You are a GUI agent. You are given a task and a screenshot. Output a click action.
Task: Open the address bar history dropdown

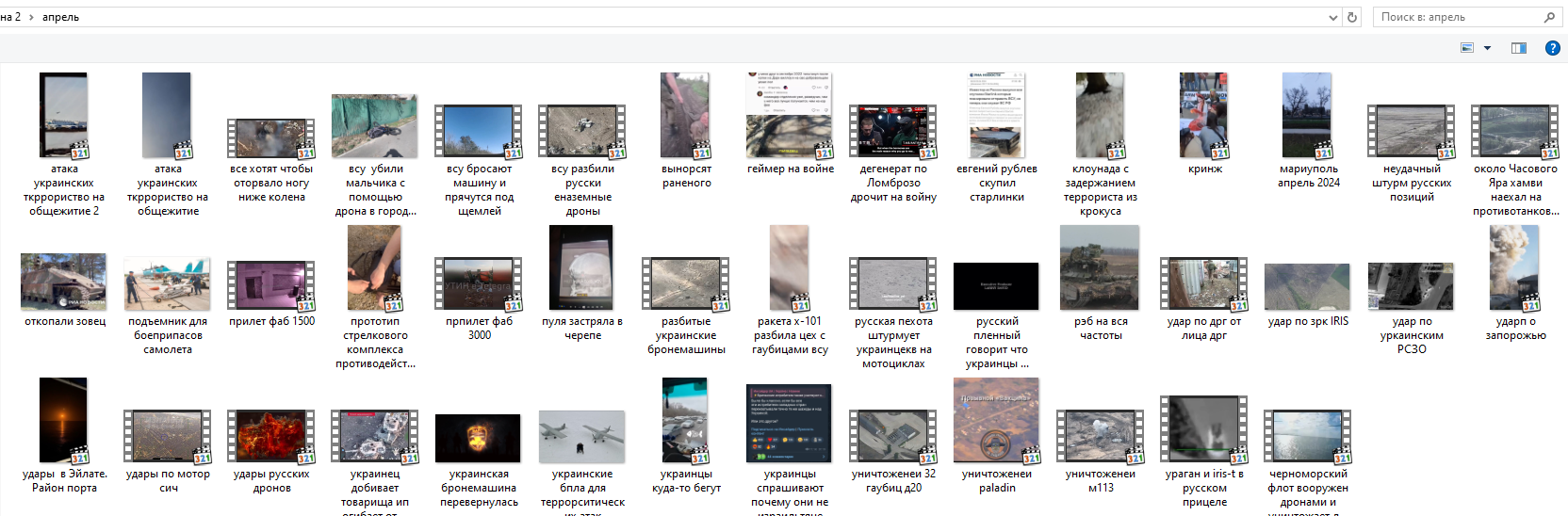click(x=1332, y=17)
